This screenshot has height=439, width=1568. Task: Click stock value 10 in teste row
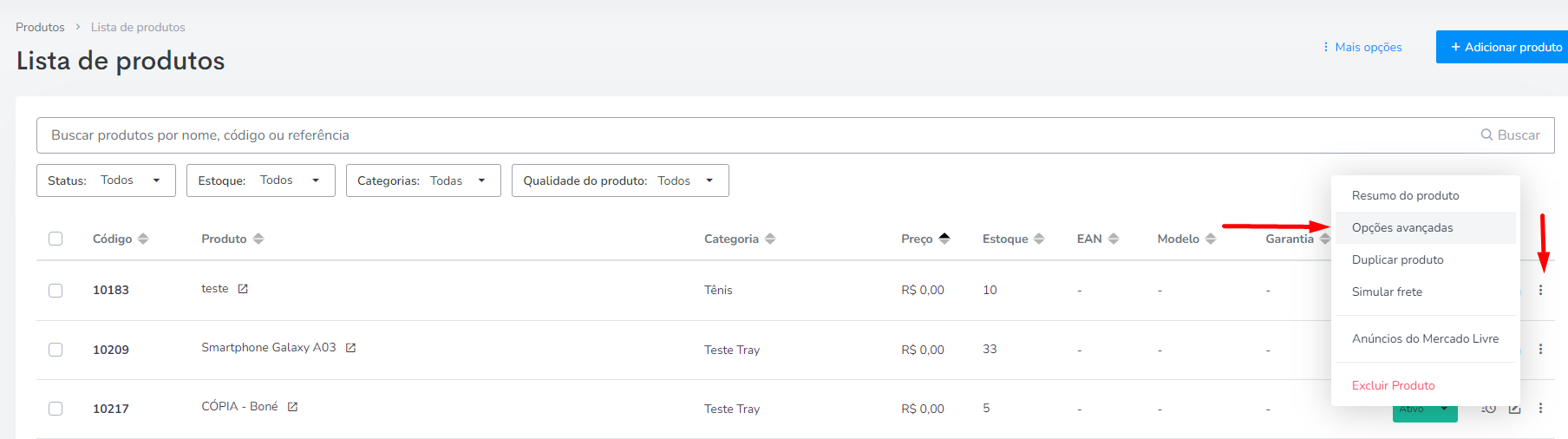[990, 290]
